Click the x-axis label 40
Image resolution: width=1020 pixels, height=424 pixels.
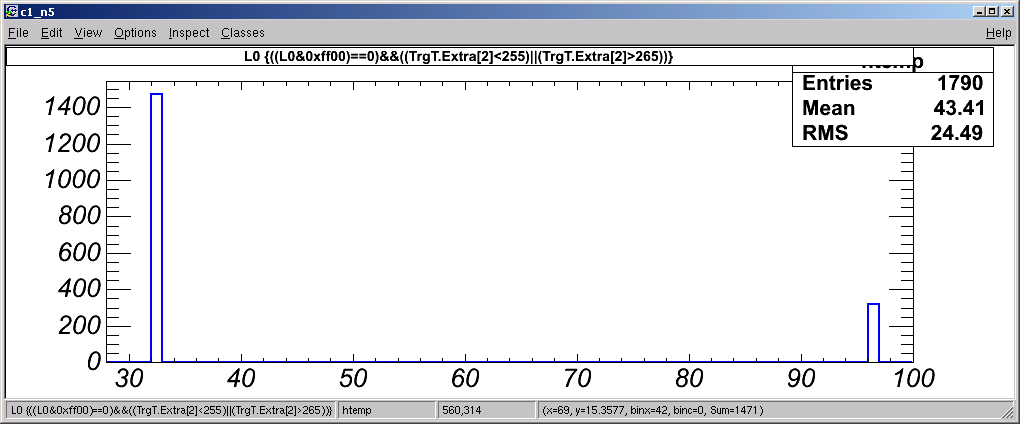point(242,377)
